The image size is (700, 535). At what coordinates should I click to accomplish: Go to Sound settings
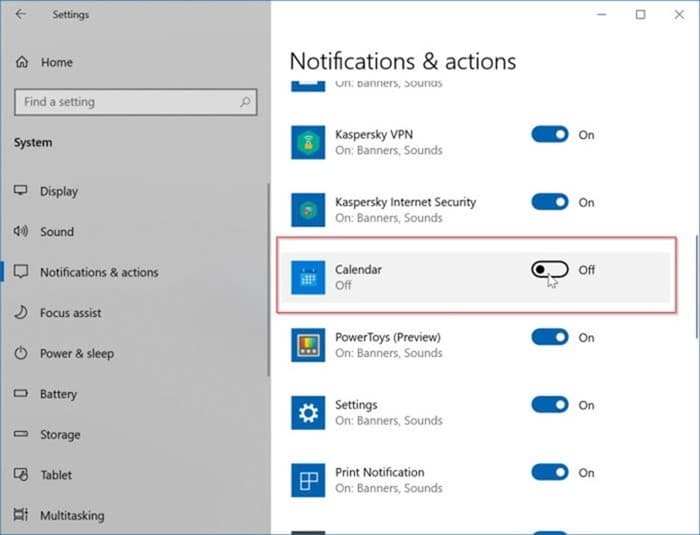coord(57,232)
